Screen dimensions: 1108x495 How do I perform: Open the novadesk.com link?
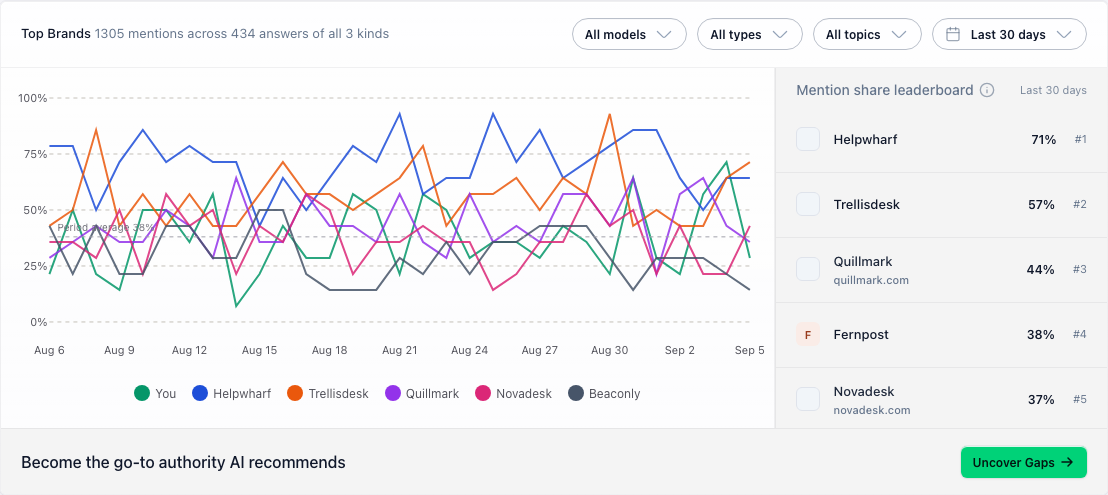[871, 410]
